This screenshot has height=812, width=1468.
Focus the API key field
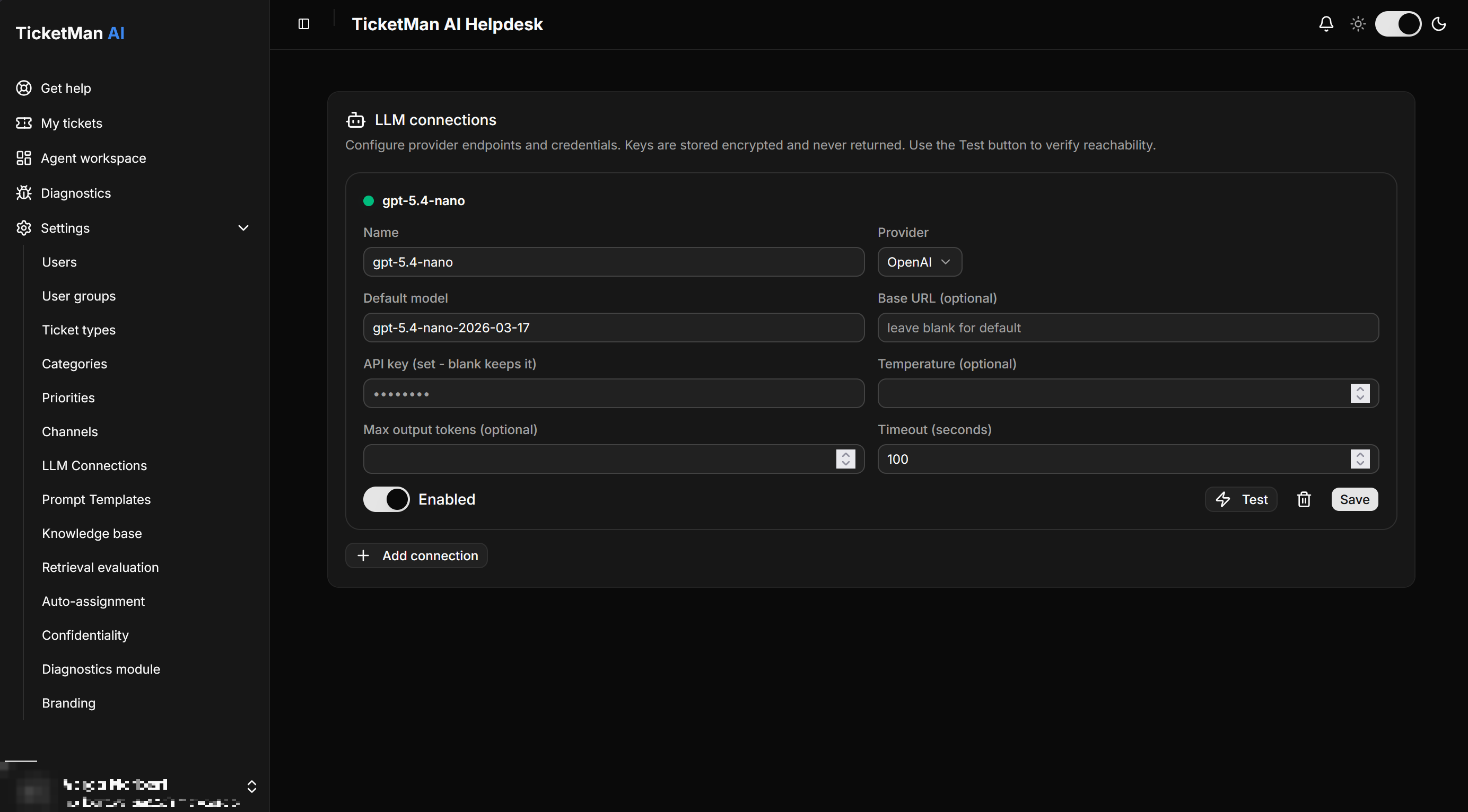pos(614,393)
